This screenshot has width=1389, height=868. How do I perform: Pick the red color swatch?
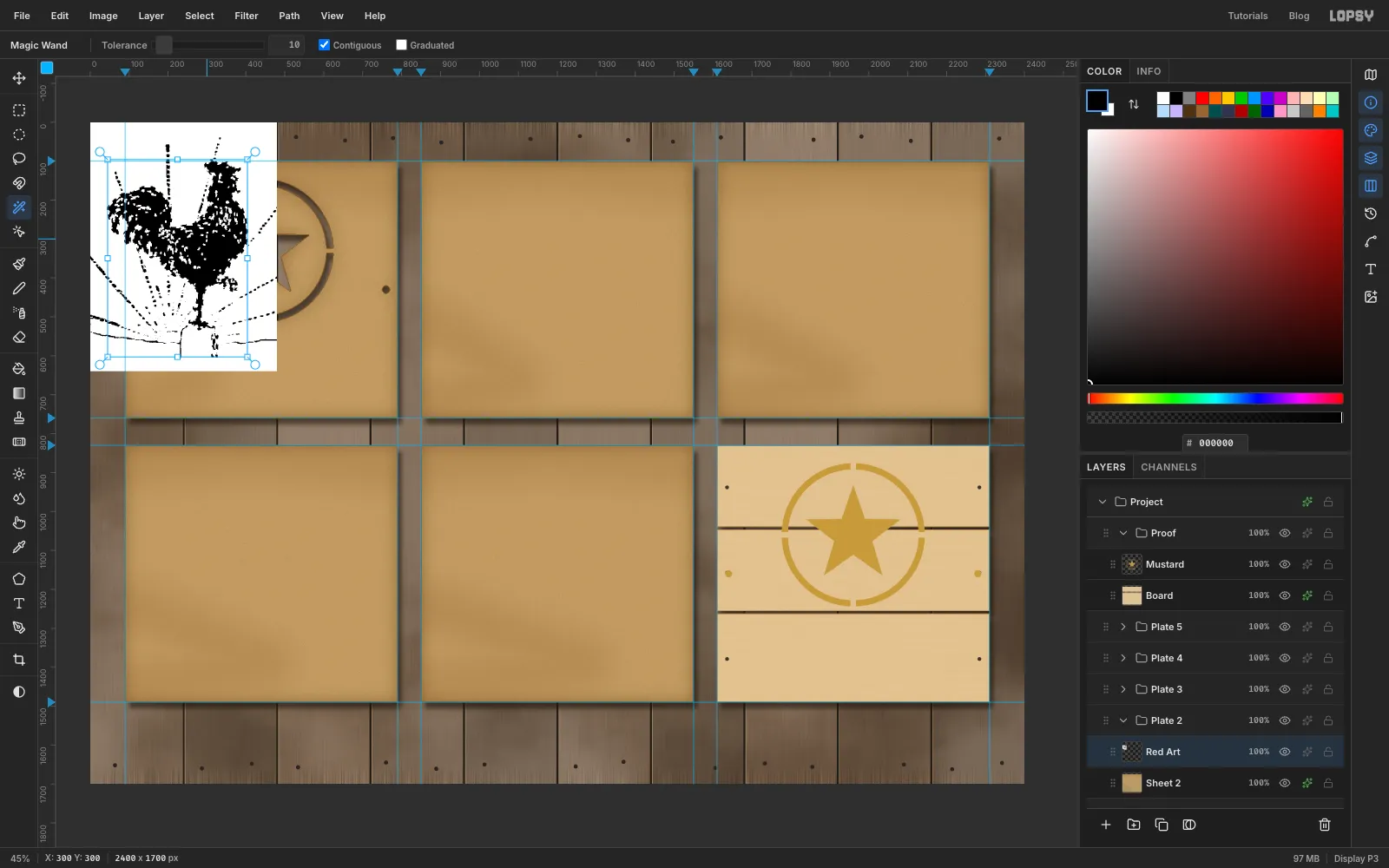coord(1202,98)
